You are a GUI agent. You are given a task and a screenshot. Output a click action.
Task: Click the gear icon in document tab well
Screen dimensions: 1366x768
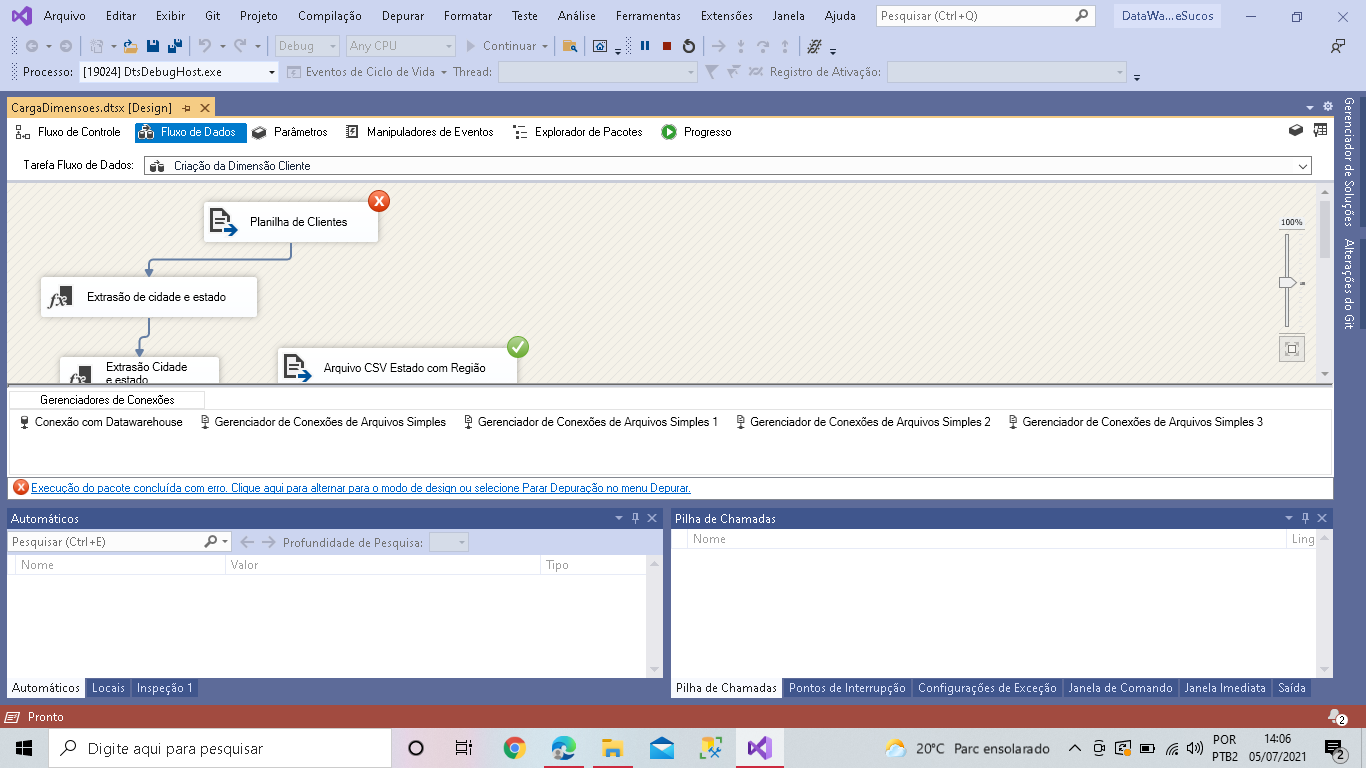[1328, 106]
